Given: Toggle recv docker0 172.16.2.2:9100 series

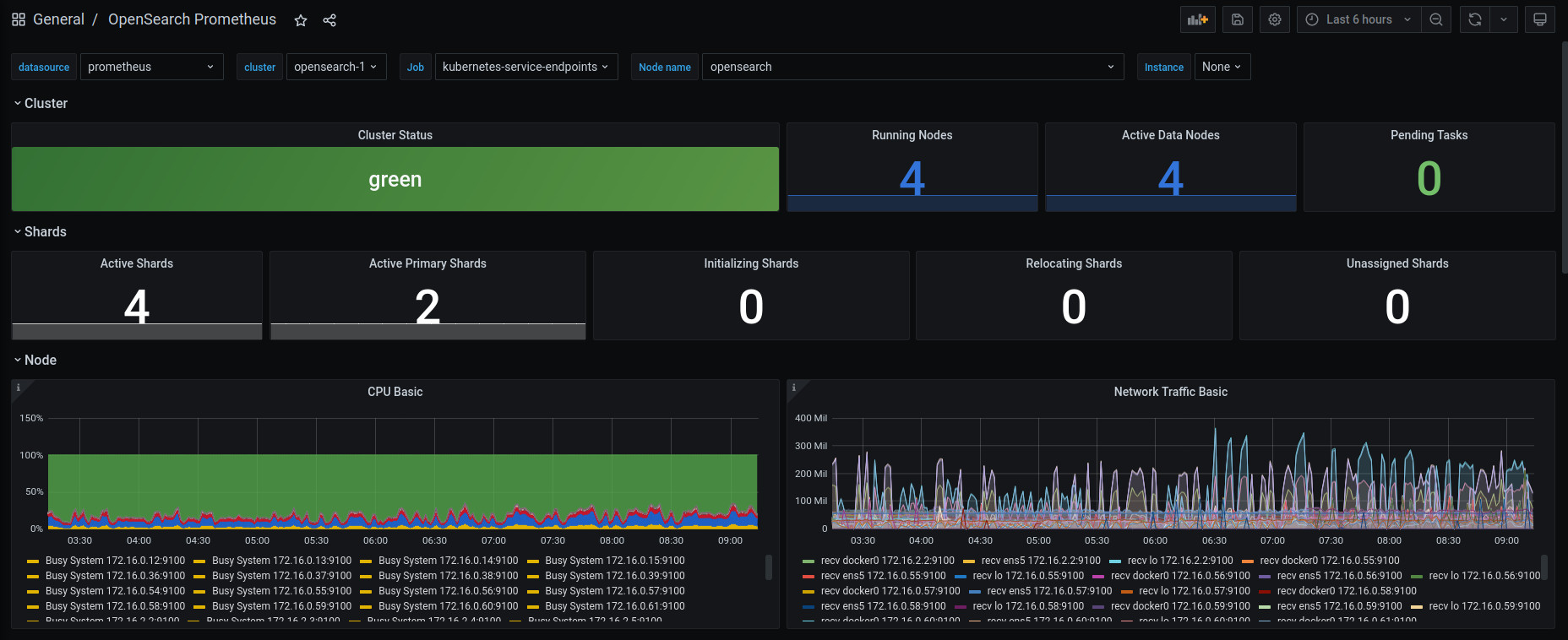Looking at the screenshot, I should pyautogui.click(x=879, y=561).
